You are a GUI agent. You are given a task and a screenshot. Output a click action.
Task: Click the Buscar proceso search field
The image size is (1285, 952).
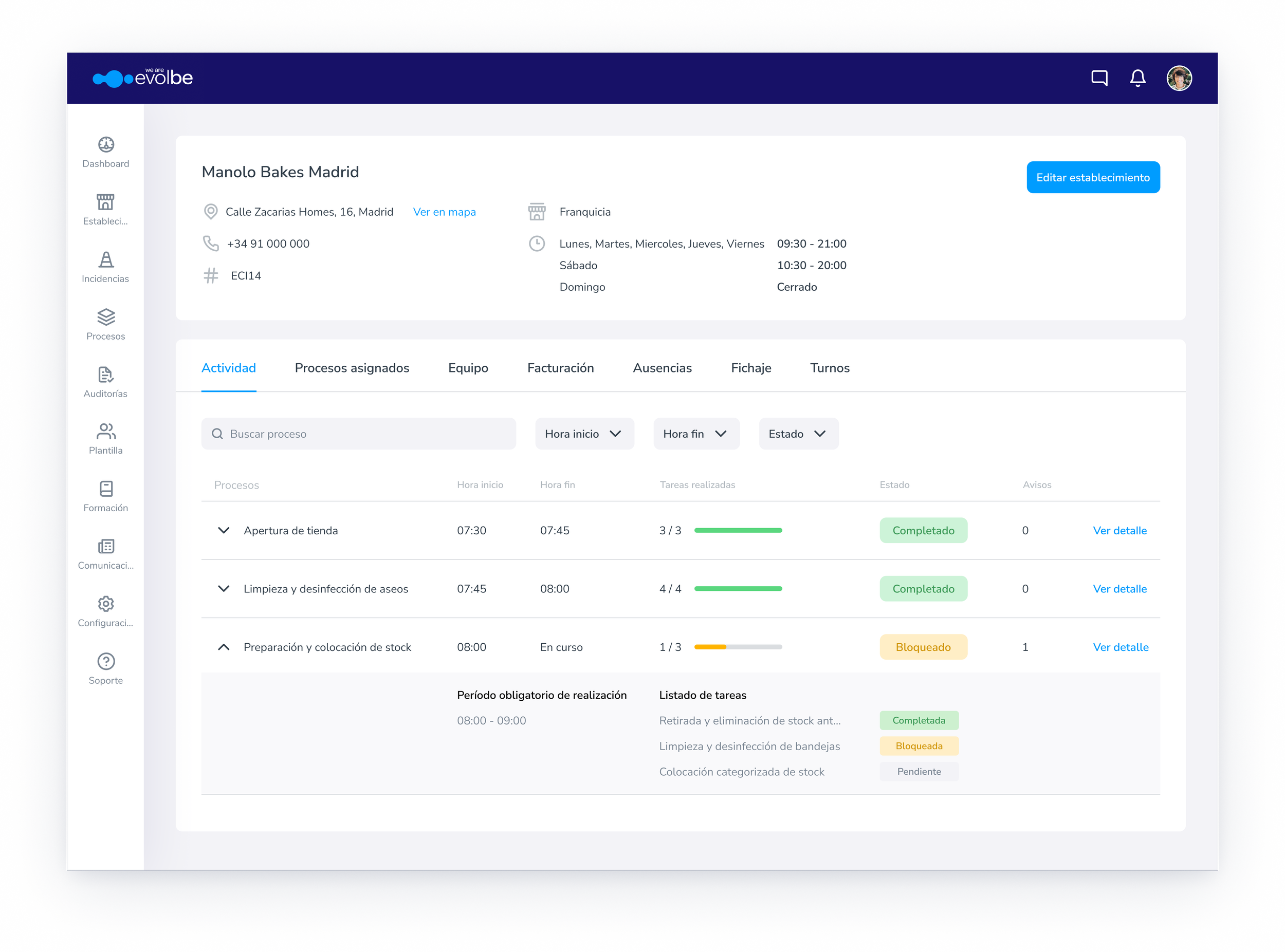[359, 434]
